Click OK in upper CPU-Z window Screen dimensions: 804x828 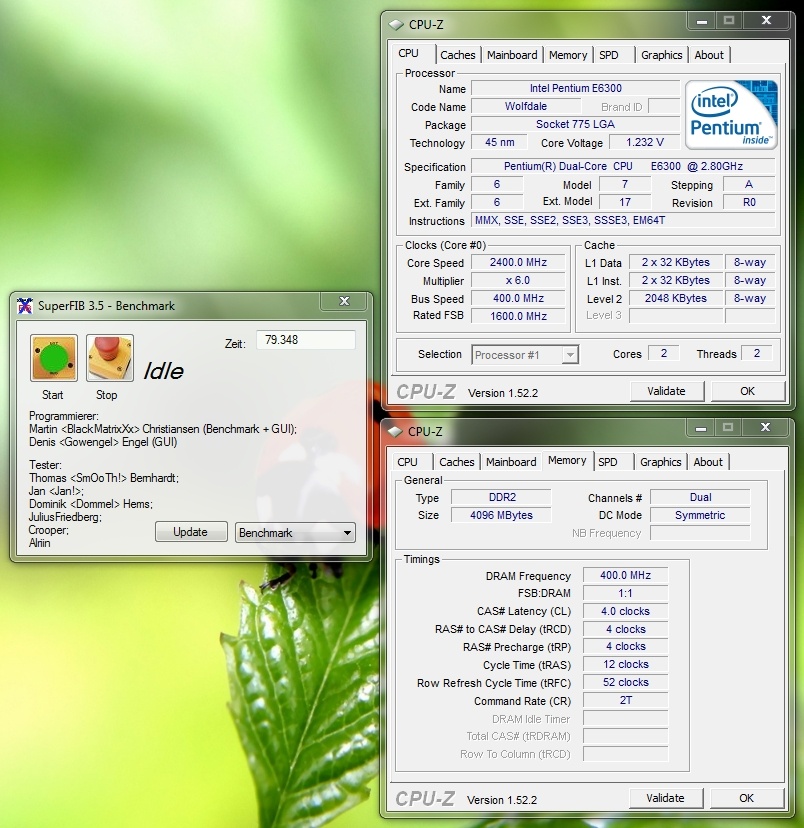(748, 391)
